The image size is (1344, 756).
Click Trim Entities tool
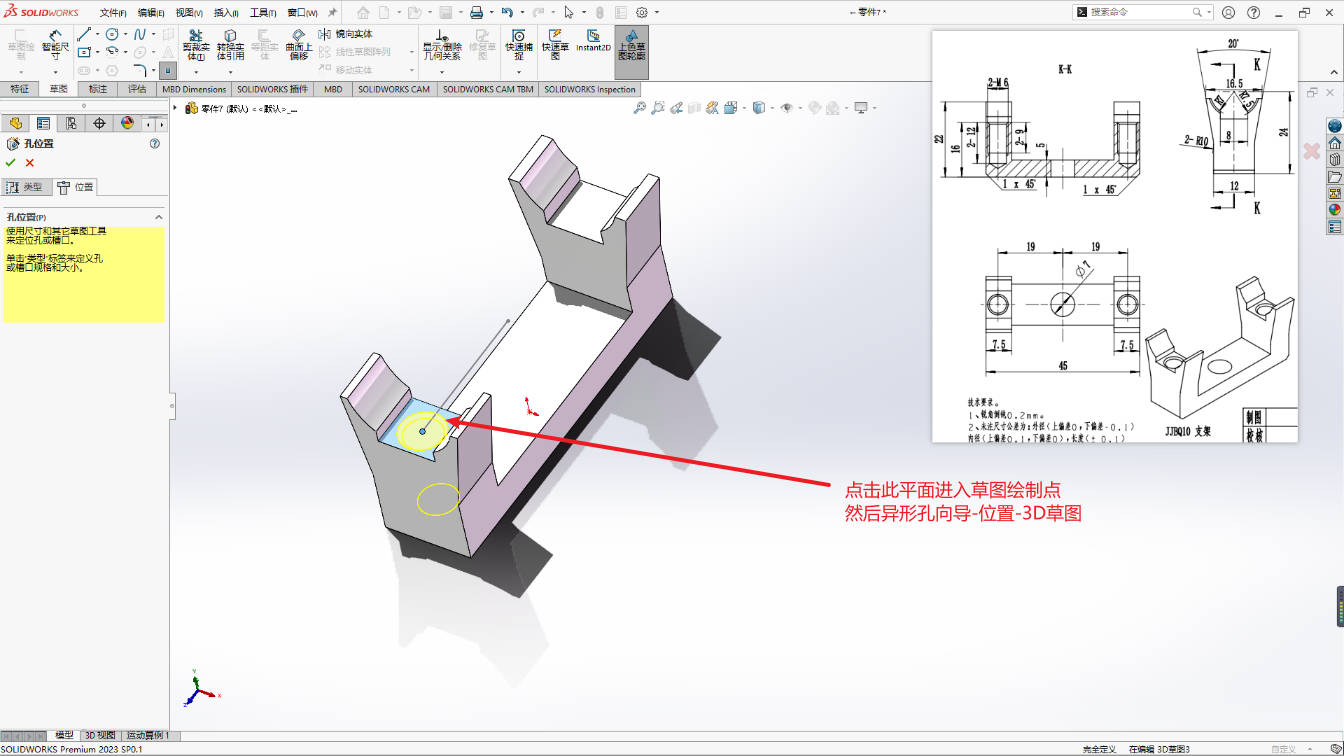(x=198, y=45)
